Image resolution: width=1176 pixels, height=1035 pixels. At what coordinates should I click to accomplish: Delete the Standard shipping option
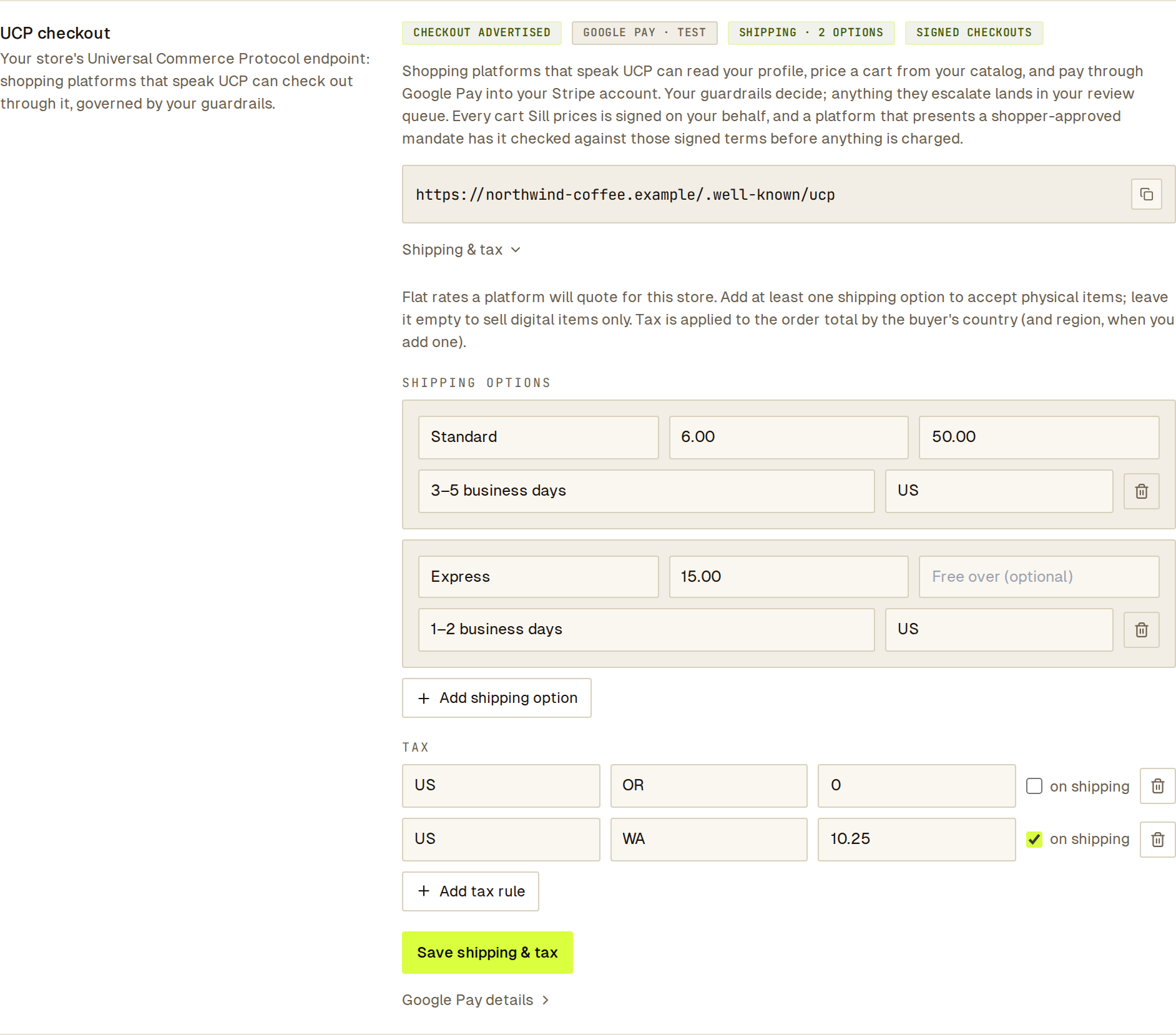(1141, 491)
